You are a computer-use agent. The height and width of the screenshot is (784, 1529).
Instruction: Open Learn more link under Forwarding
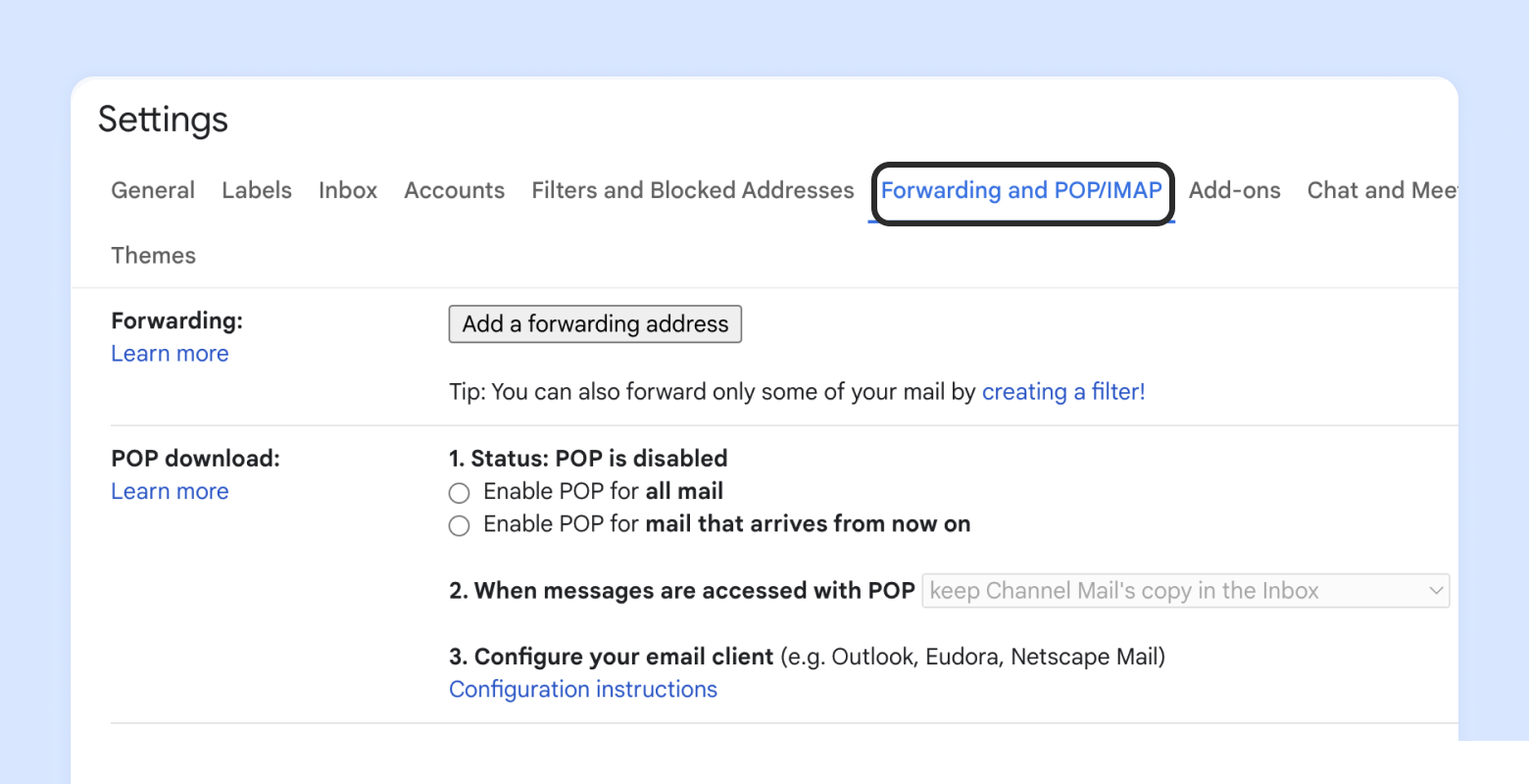pos(170,354)
